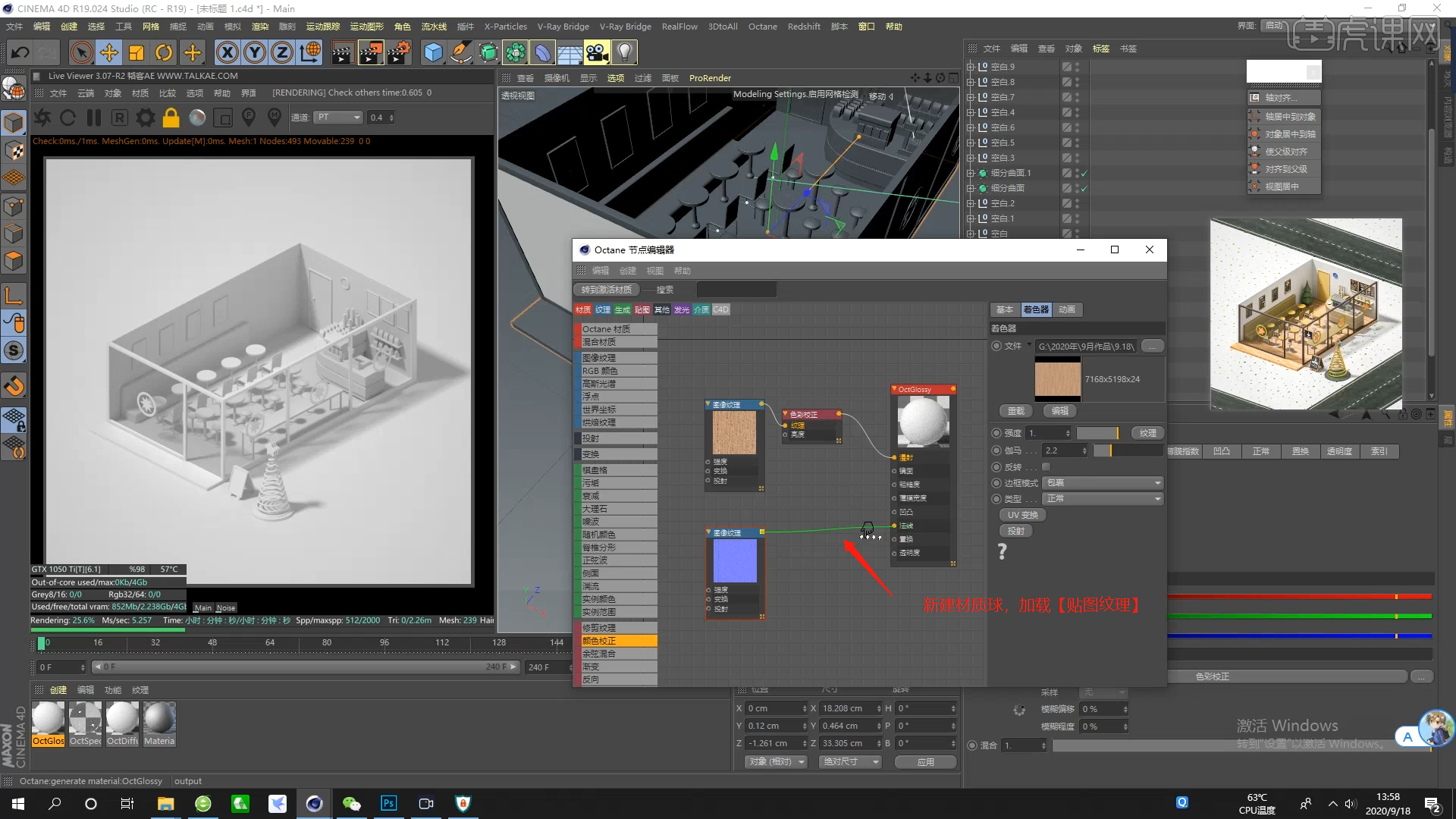Open the spline Pen tool
This screenshot has height=819, width=1456.
(x=460, y=52)
